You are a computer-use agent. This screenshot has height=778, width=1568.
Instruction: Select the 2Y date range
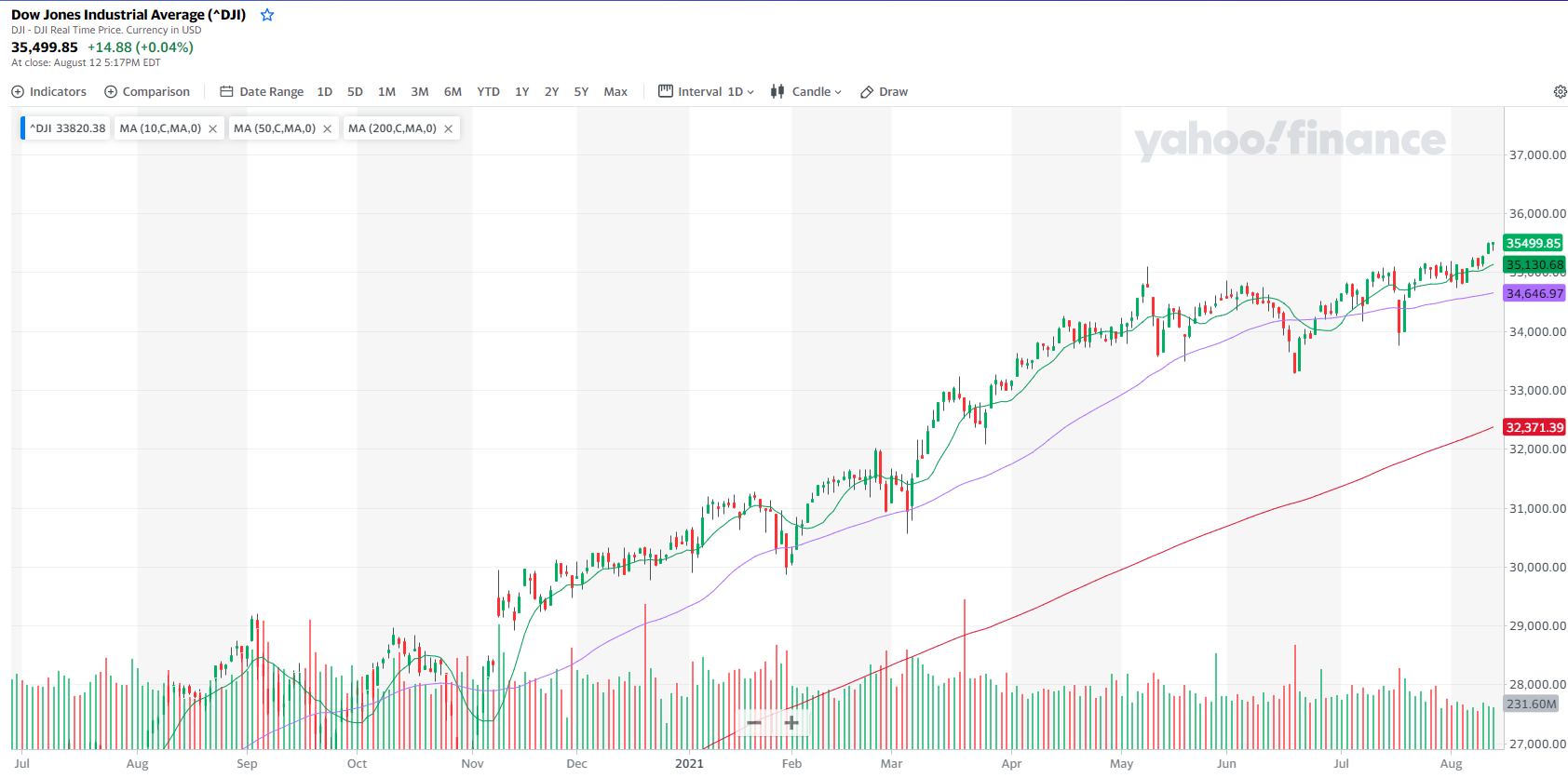[x=551, y=91]
